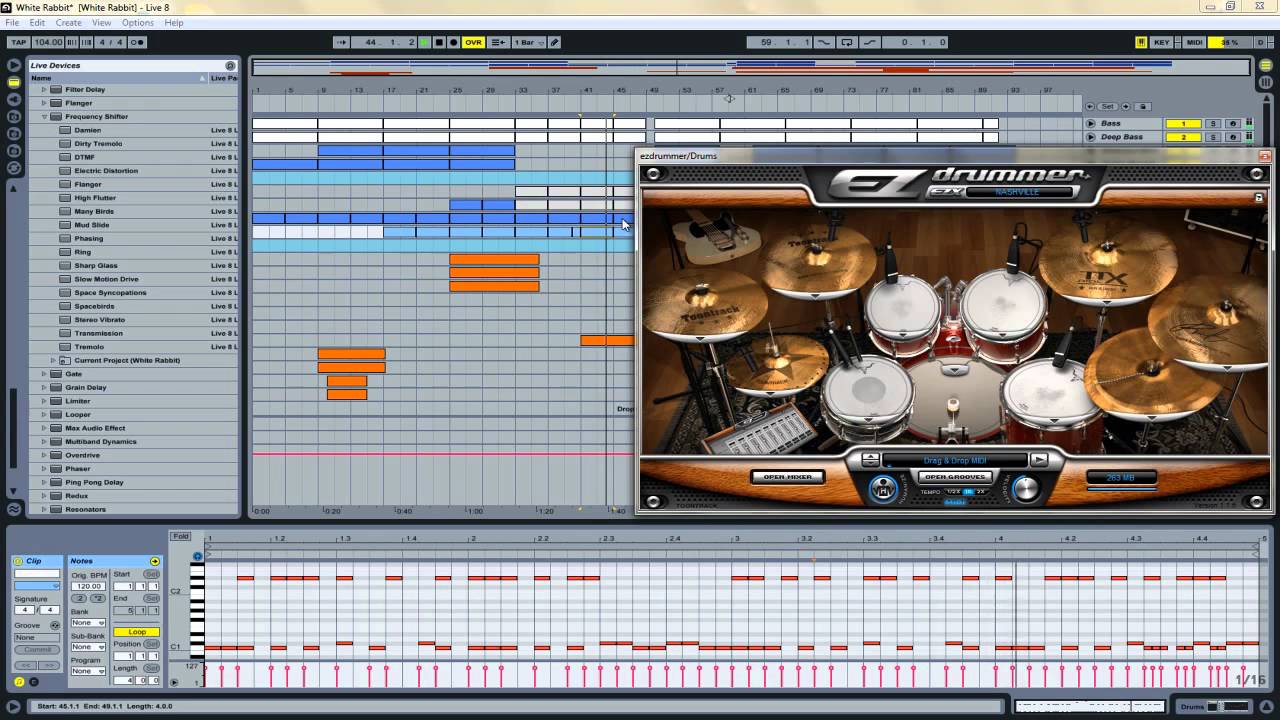Stop playback with the transport stop button
Screen dimensions: 1280x720
click(439, 42)
